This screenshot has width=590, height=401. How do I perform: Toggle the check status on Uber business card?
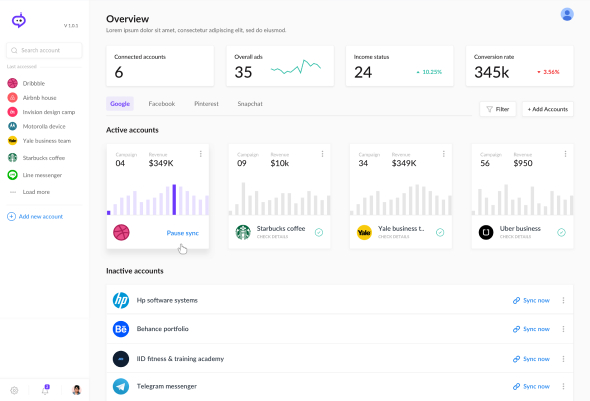point(561,232)
